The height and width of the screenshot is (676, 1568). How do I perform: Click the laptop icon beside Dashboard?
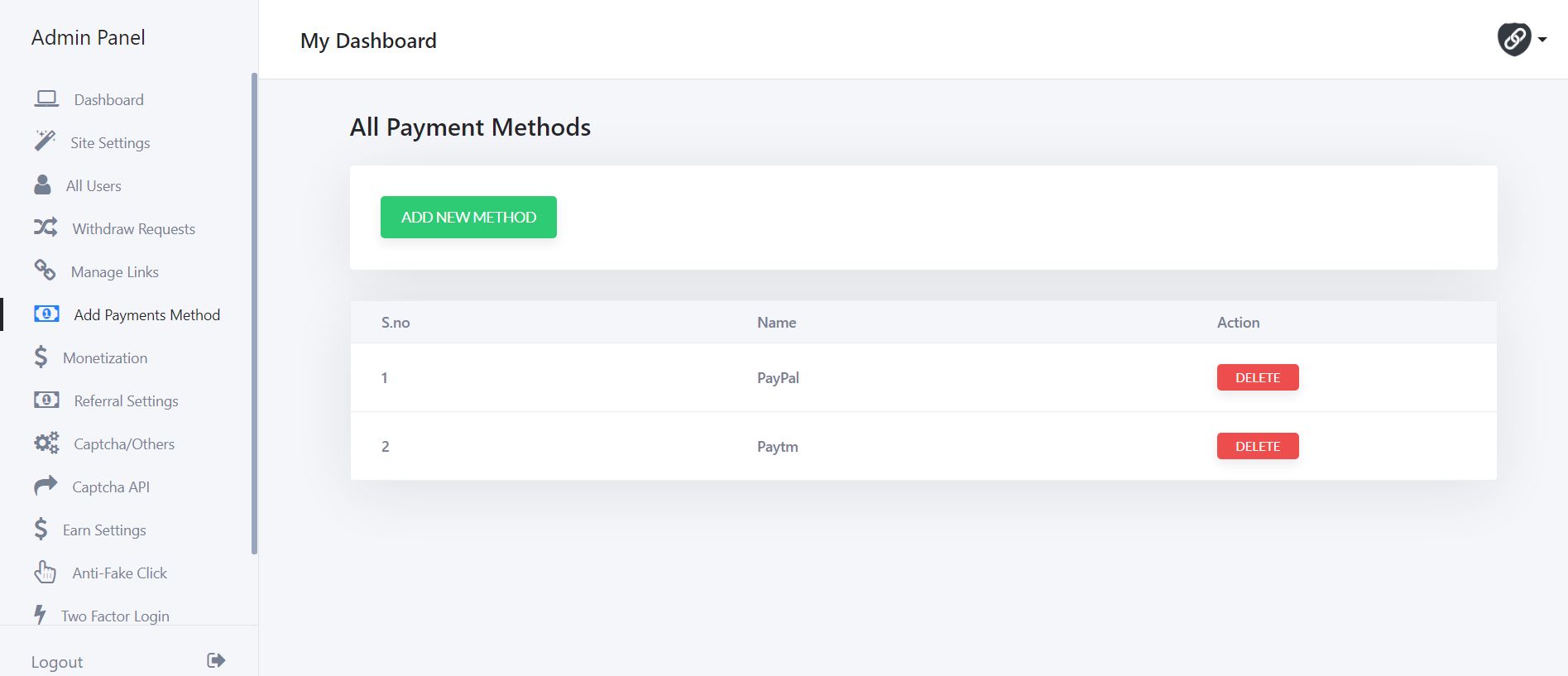(46, 99)
